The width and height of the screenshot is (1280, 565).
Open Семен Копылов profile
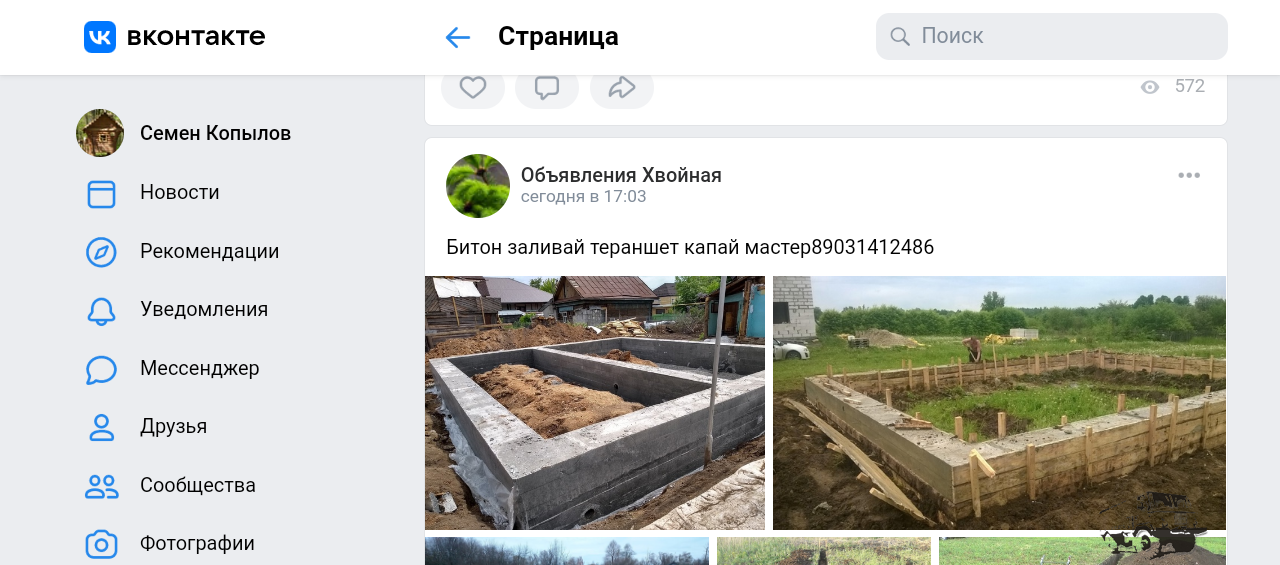pyautogui.click(x=215, y=133)
